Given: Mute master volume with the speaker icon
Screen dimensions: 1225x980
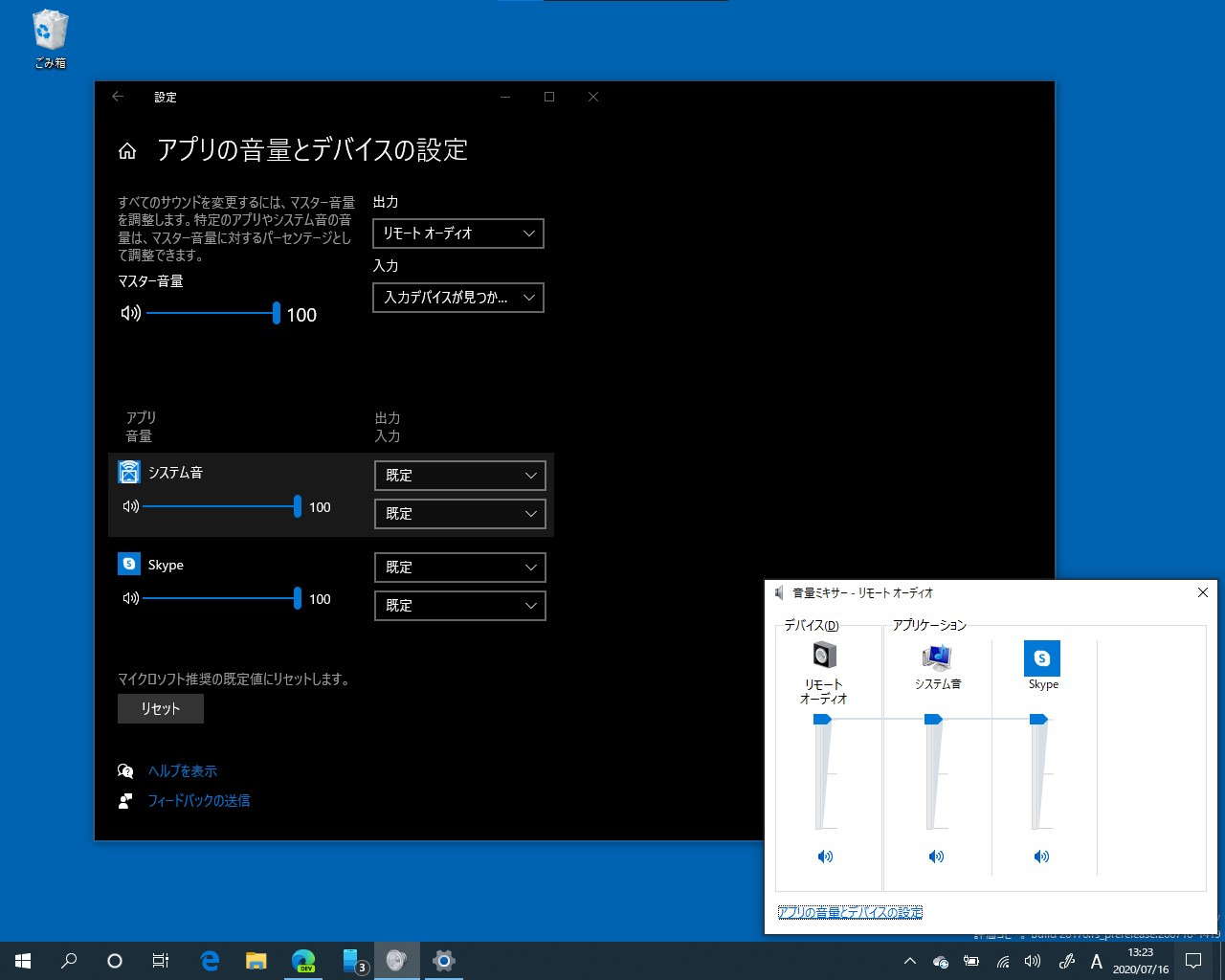Looking at the screenshot, I should (131, 313).
